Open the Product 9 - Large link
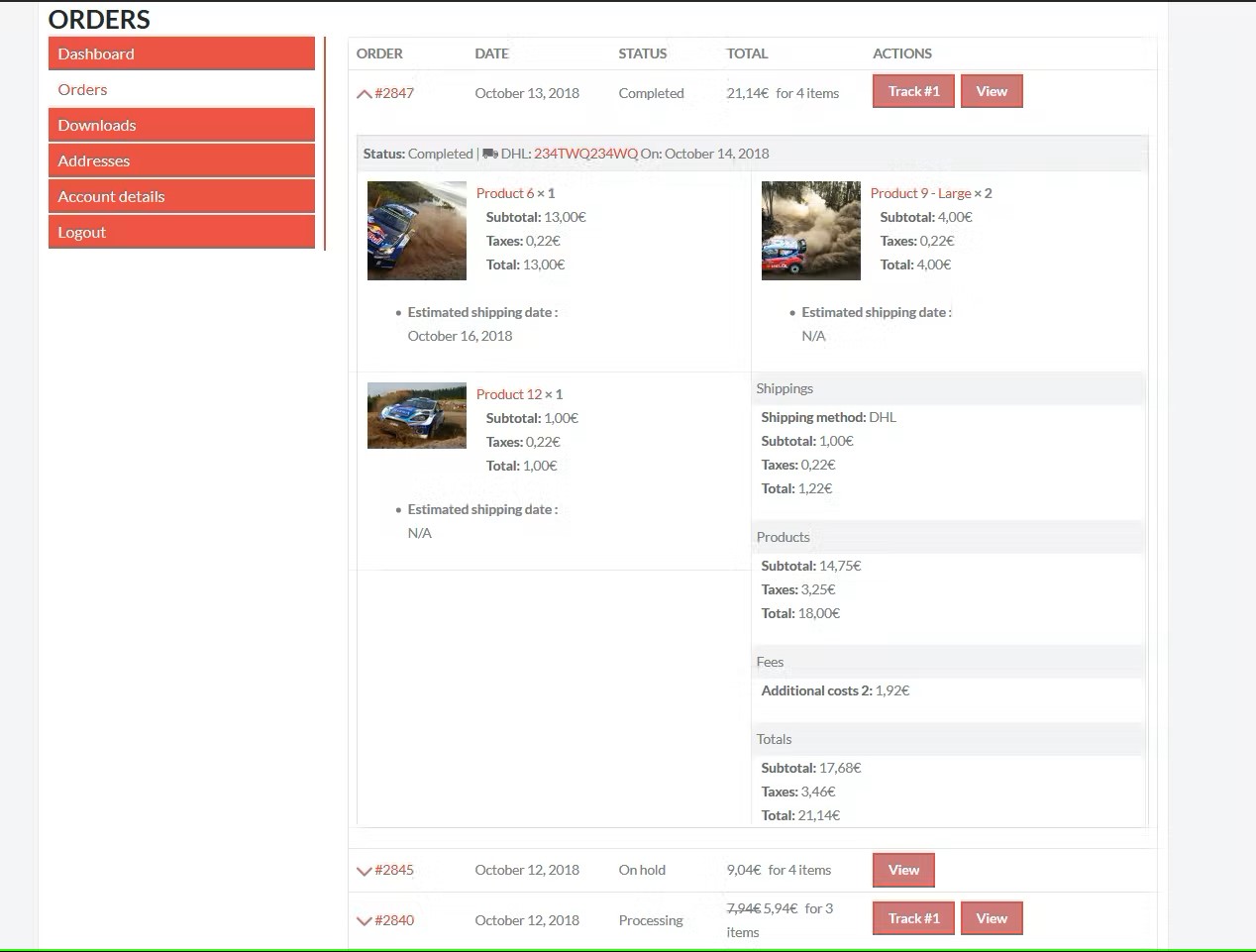1256x952 pixels. (x=921, y=193)
